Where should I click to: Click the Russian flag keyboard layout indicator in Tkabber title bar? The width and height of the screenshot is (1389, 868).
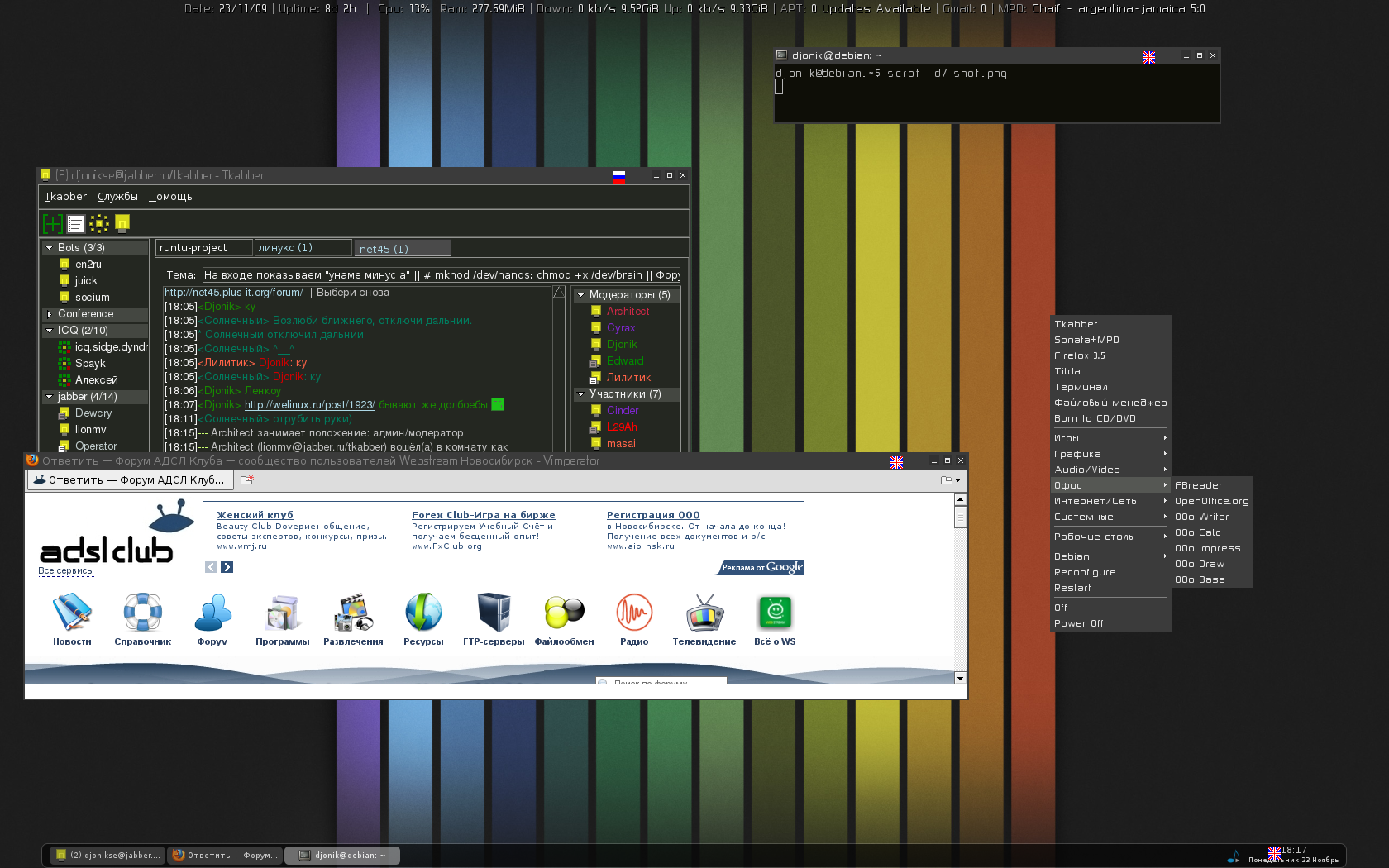coord(618,176)
